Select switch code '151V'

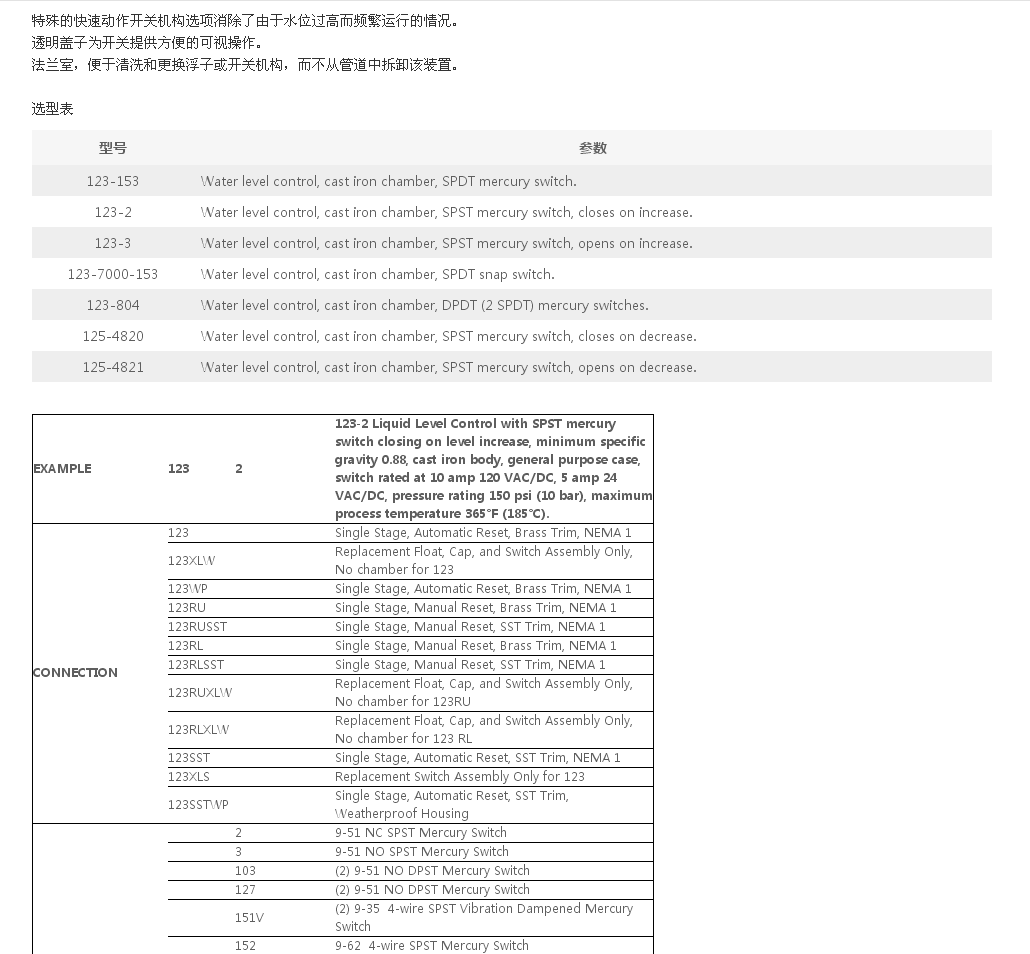click(249, 917)
